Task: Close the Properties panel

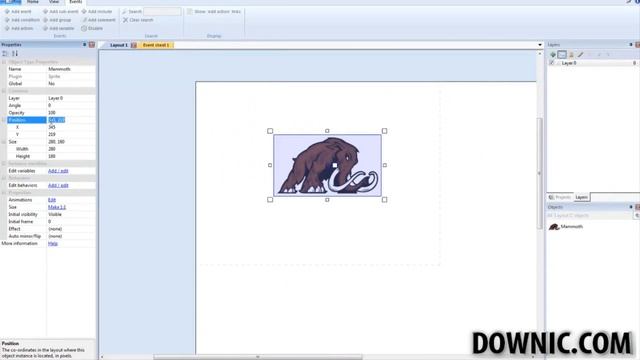Action: click(x=92, y=44)
